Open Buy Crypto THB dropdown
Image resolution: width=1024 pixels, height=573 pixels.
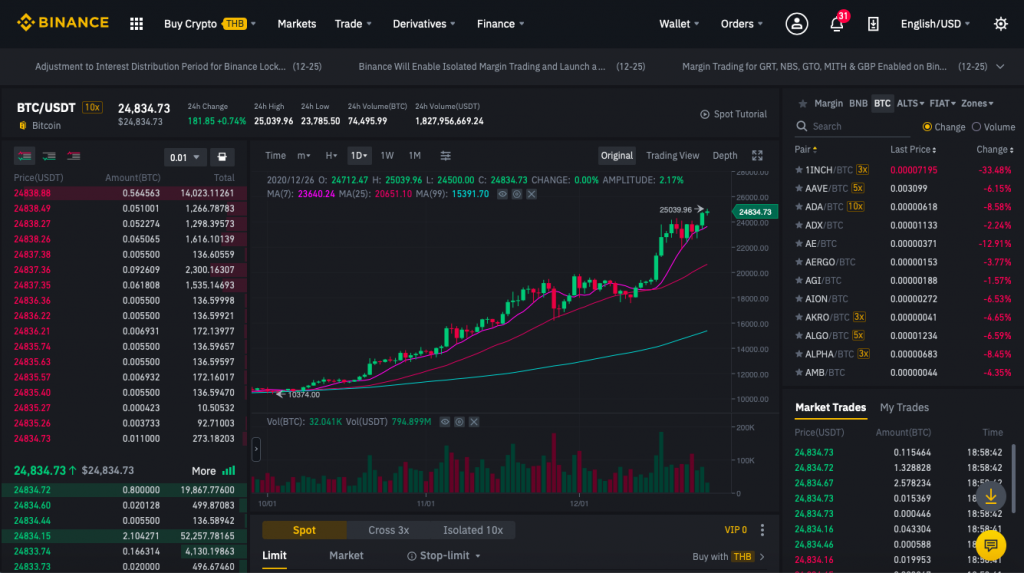click(210, 24)
